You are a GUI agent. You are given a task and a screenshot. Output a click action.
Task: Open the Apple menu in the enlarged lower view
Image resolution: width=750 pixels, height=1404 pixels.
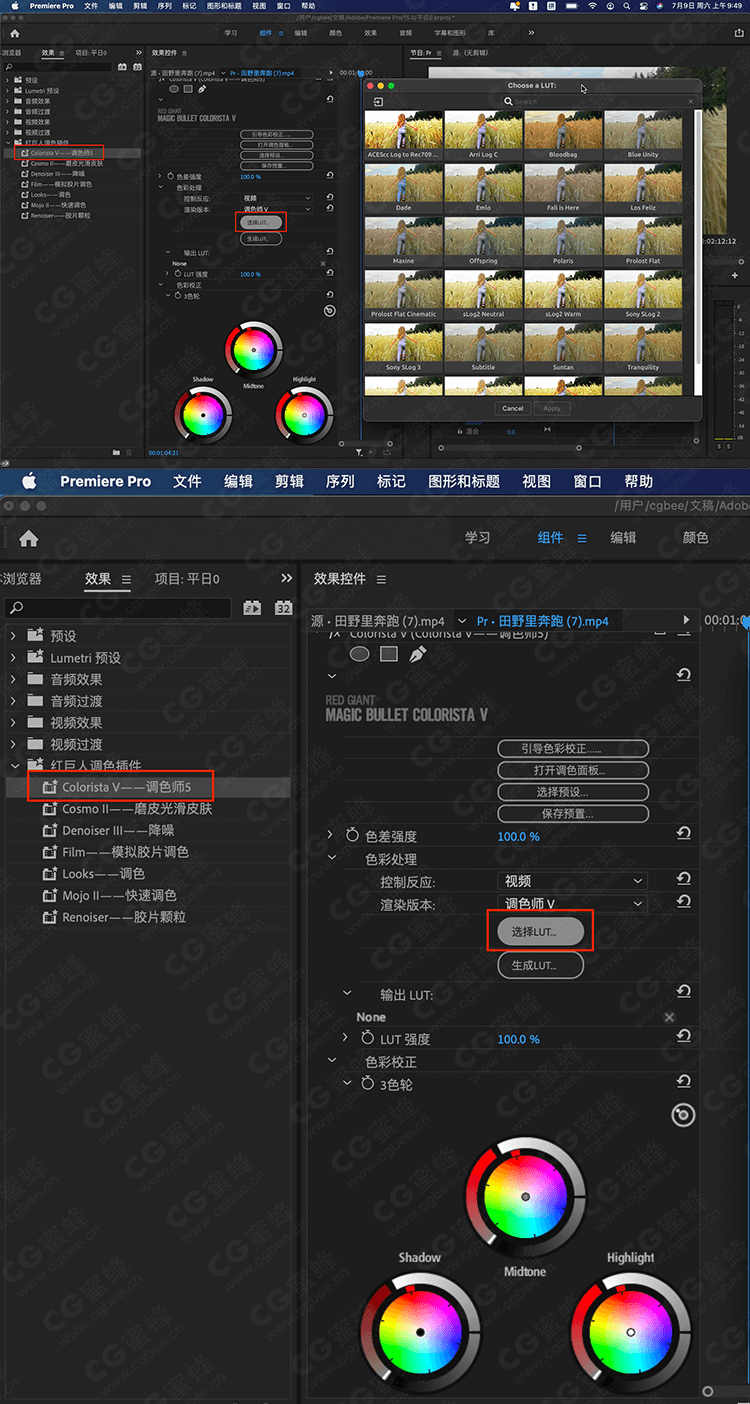(28, 481)
